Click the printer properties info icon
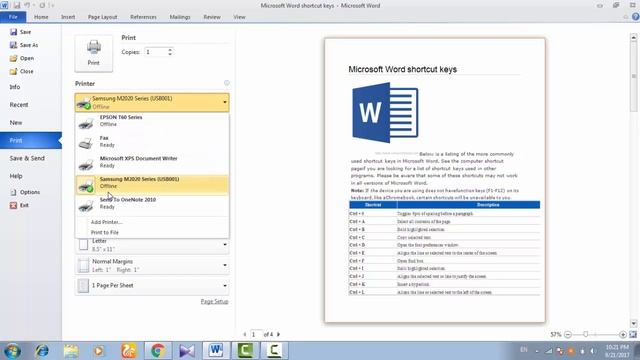640x360 pixels. coord(227,83)
